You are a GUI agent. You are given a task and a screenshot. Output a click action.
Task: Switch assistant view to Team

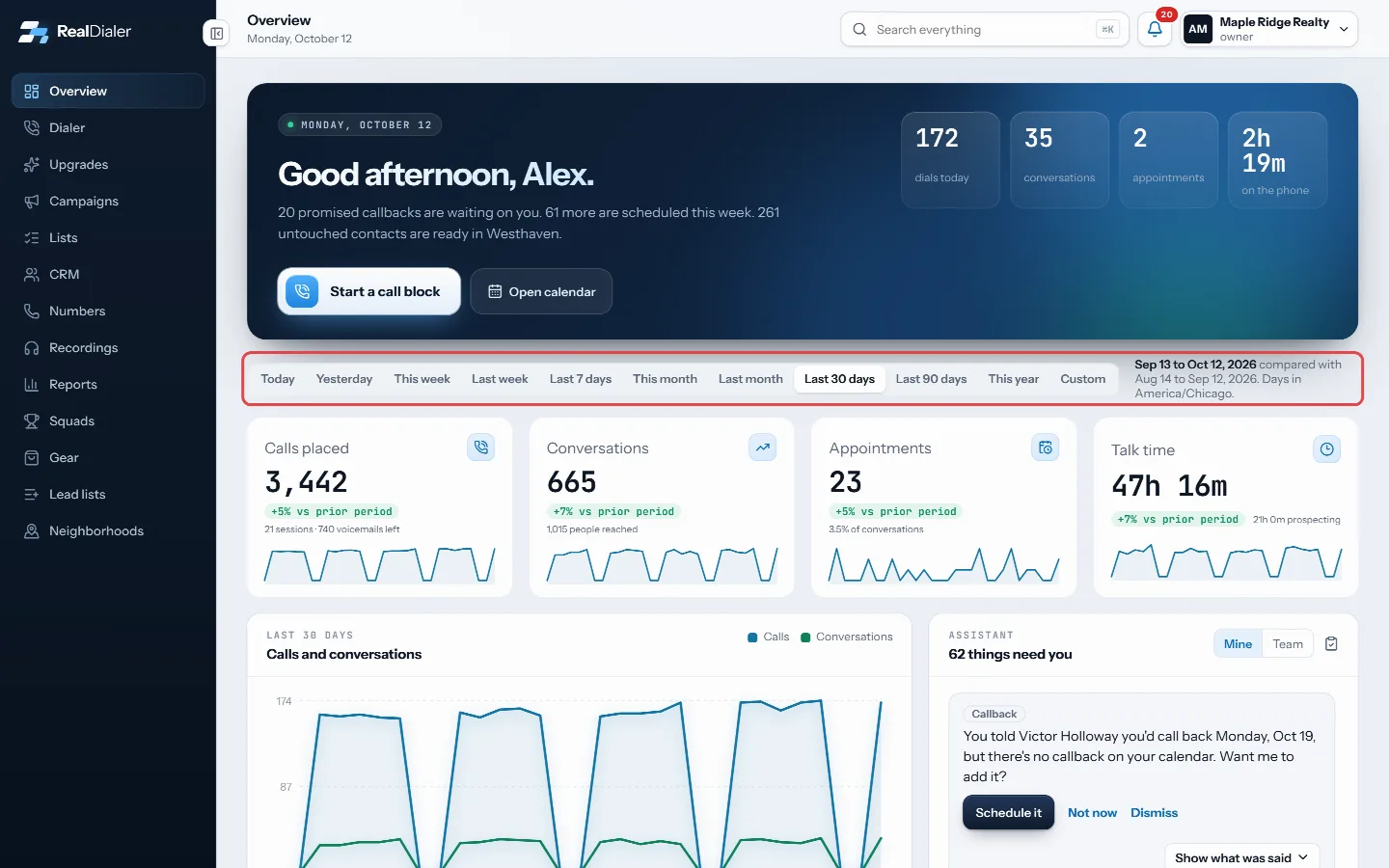1288,644
